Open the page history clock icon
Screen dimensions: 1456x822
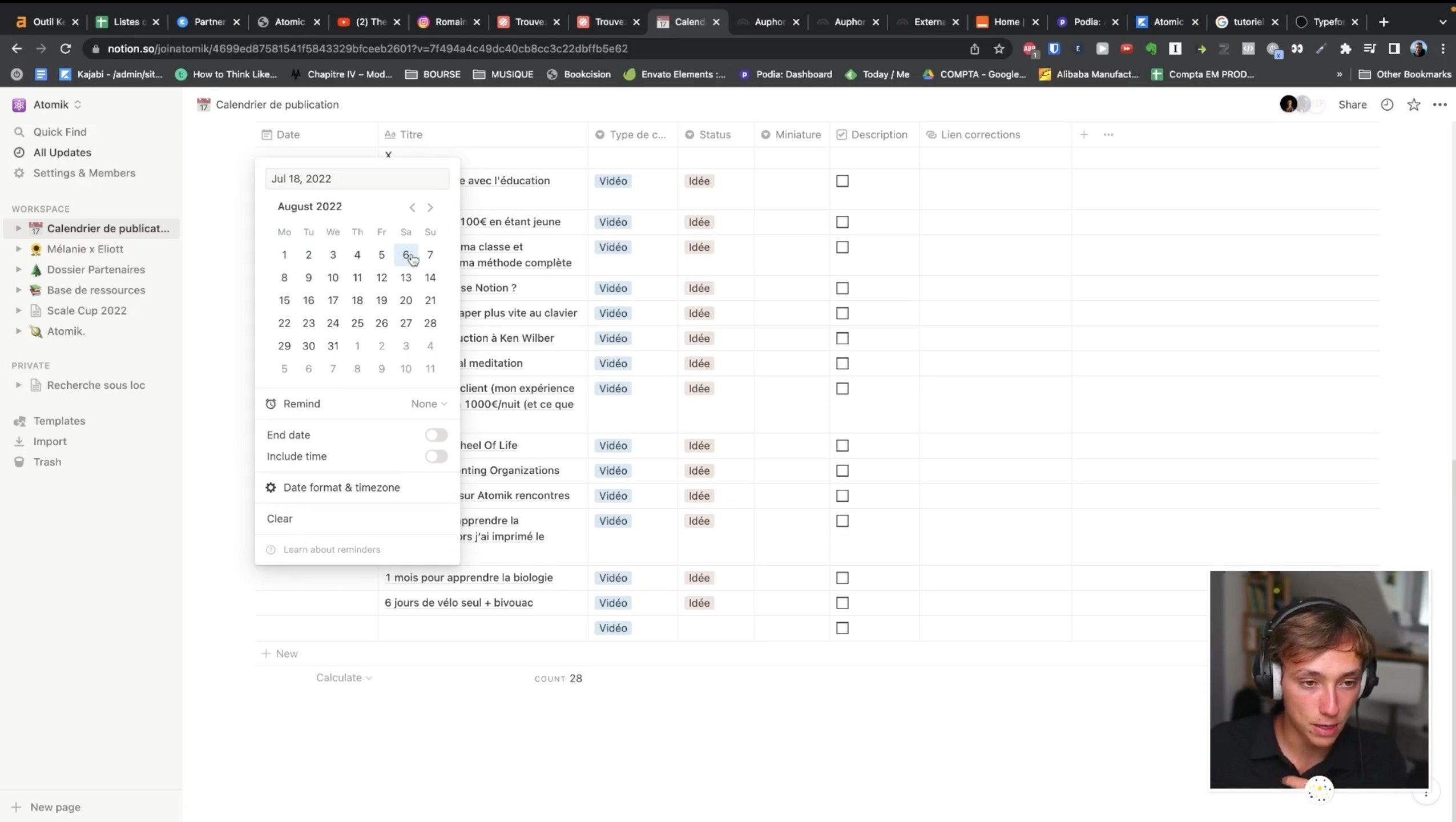(1387, 104)
